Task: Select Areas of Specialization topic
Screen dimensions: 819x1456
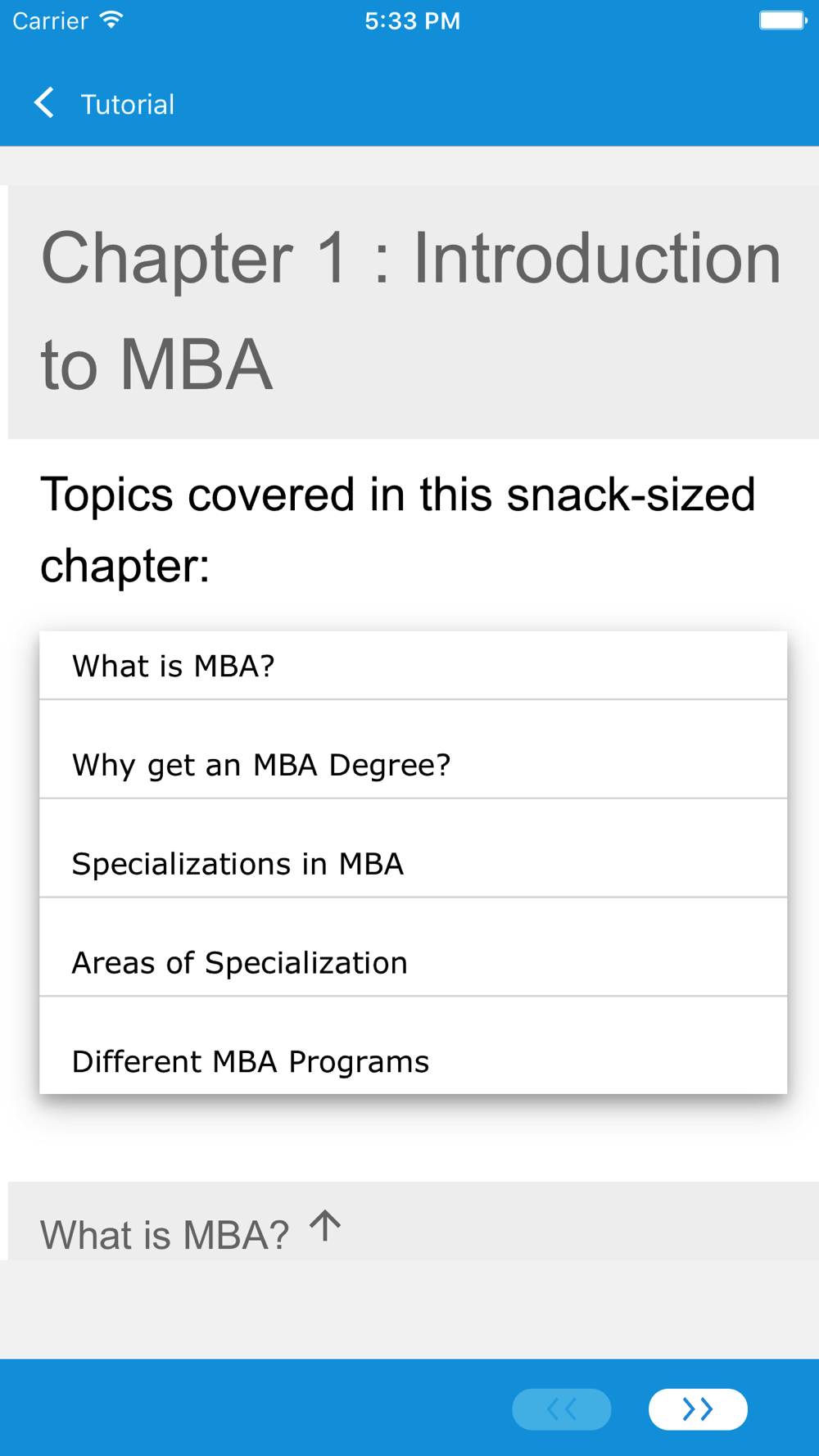Action: point(414,947)
